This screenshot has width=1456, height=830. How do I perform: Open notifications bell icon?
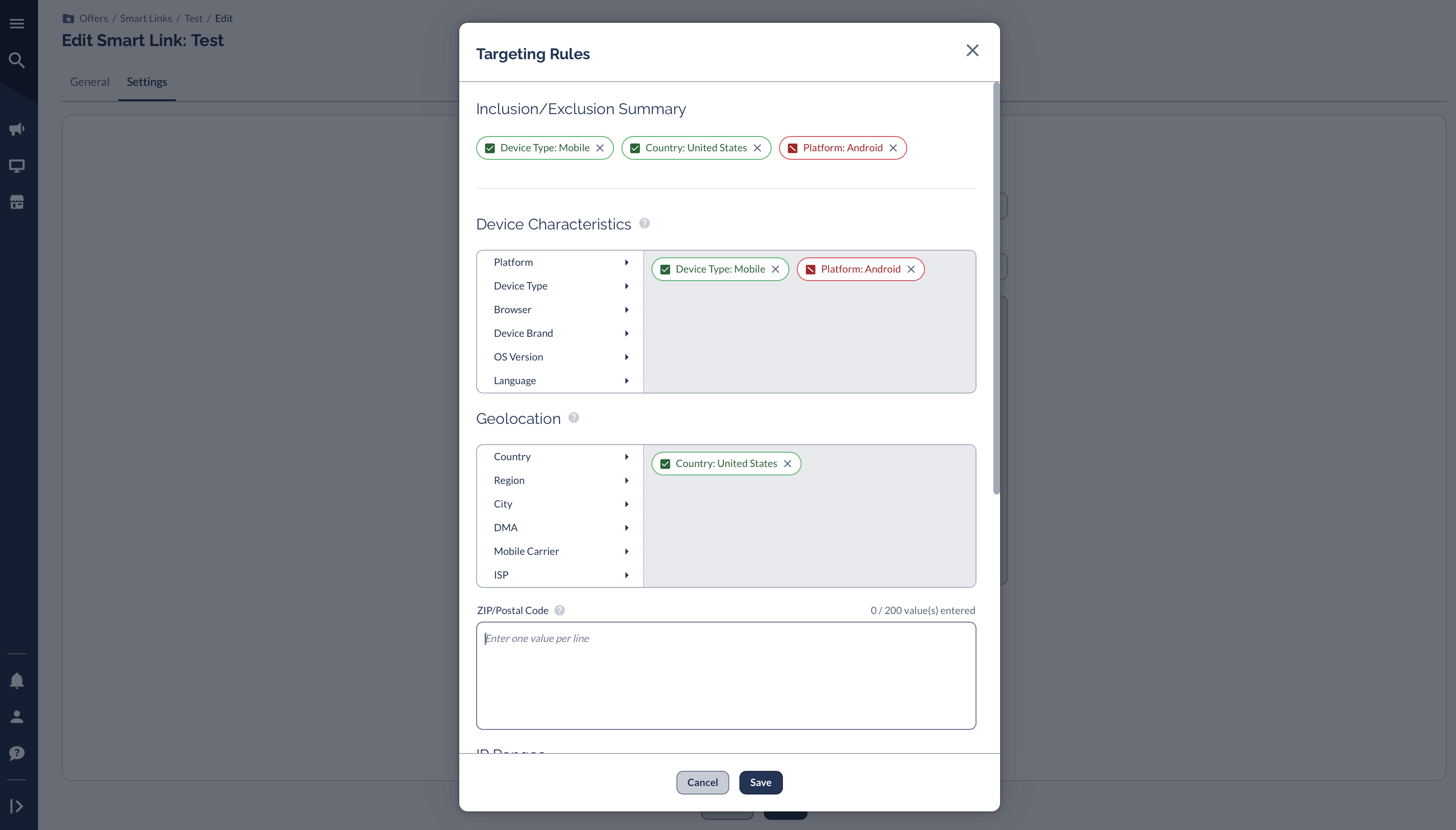[16, 681]
